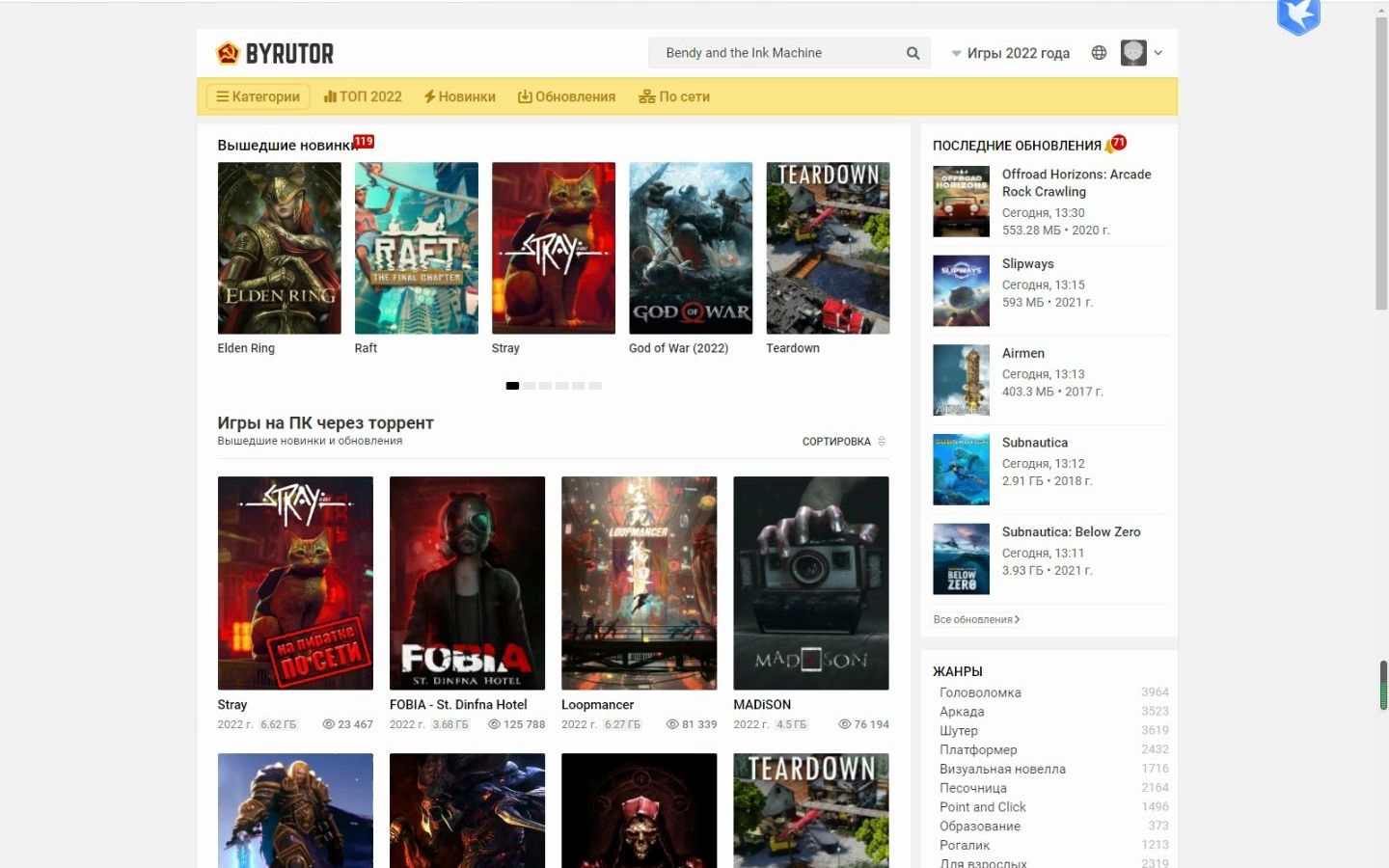Open the FOBIA St. Dinfna Hotel poster

[467, 583]
